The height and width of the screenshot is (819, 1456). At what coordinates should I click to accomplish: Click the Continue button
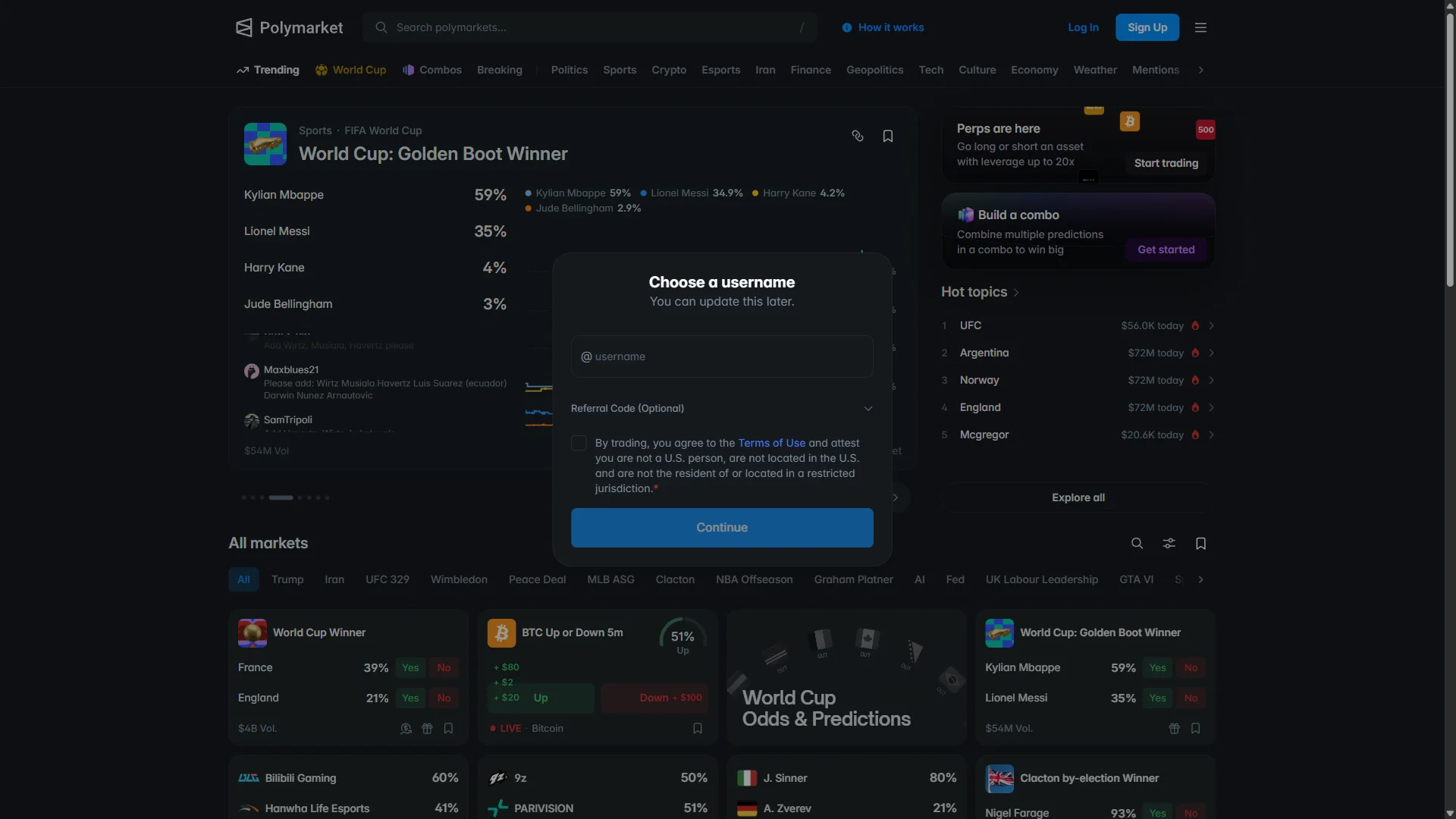pyautogui.click(x=722, y=528)
